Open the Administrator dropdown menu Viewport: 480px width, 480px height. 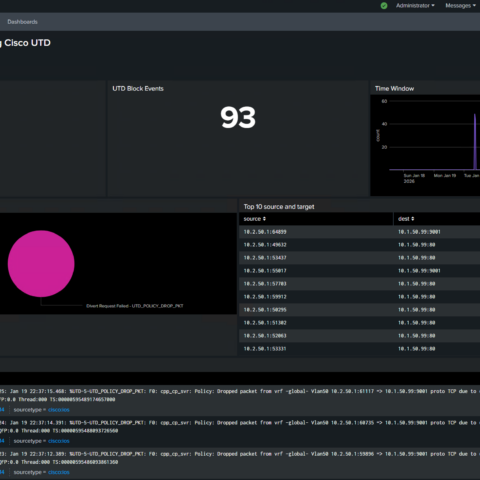tap(415, 6)
